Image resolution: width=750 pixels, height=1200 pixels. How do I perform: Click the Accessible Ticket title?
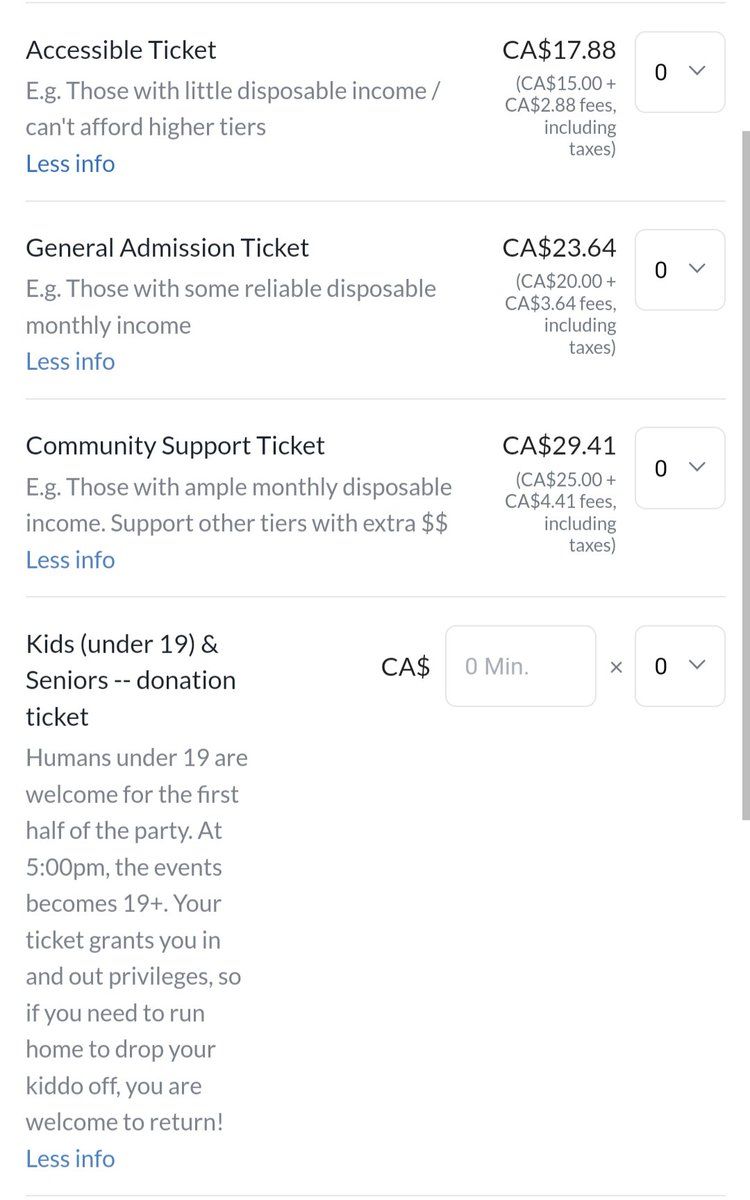[x=121, y=50]
